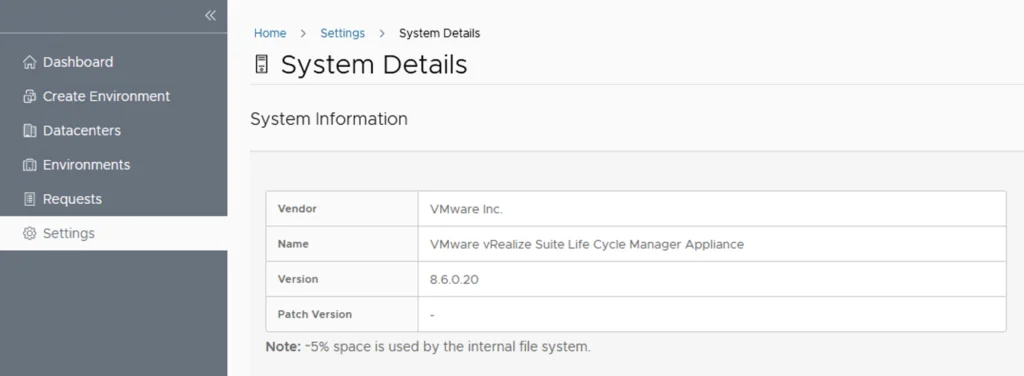Click the System Details page heading
The height and width of the screenshot is (376, 1024).
pyautogui.click(x=374, y=65)
